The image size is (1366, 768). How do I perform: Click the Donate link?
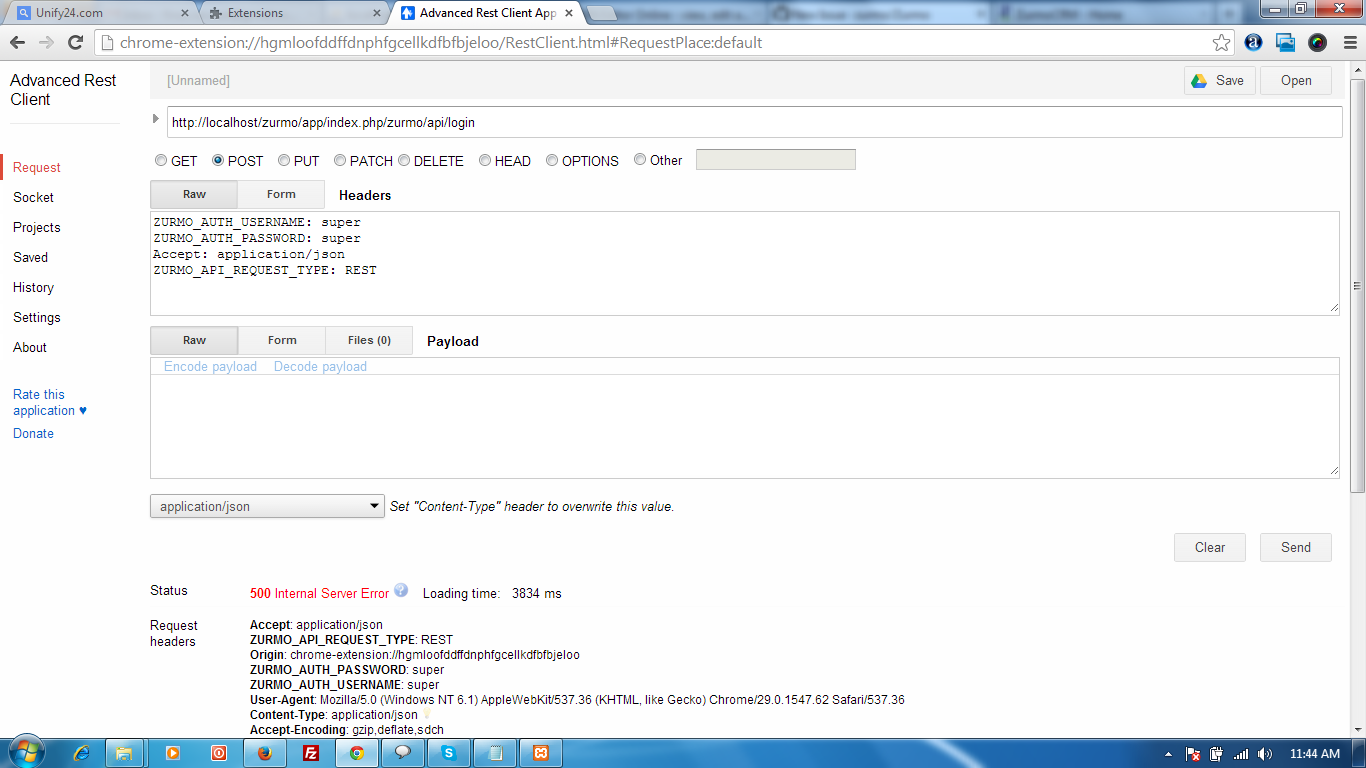pos(33,433)
